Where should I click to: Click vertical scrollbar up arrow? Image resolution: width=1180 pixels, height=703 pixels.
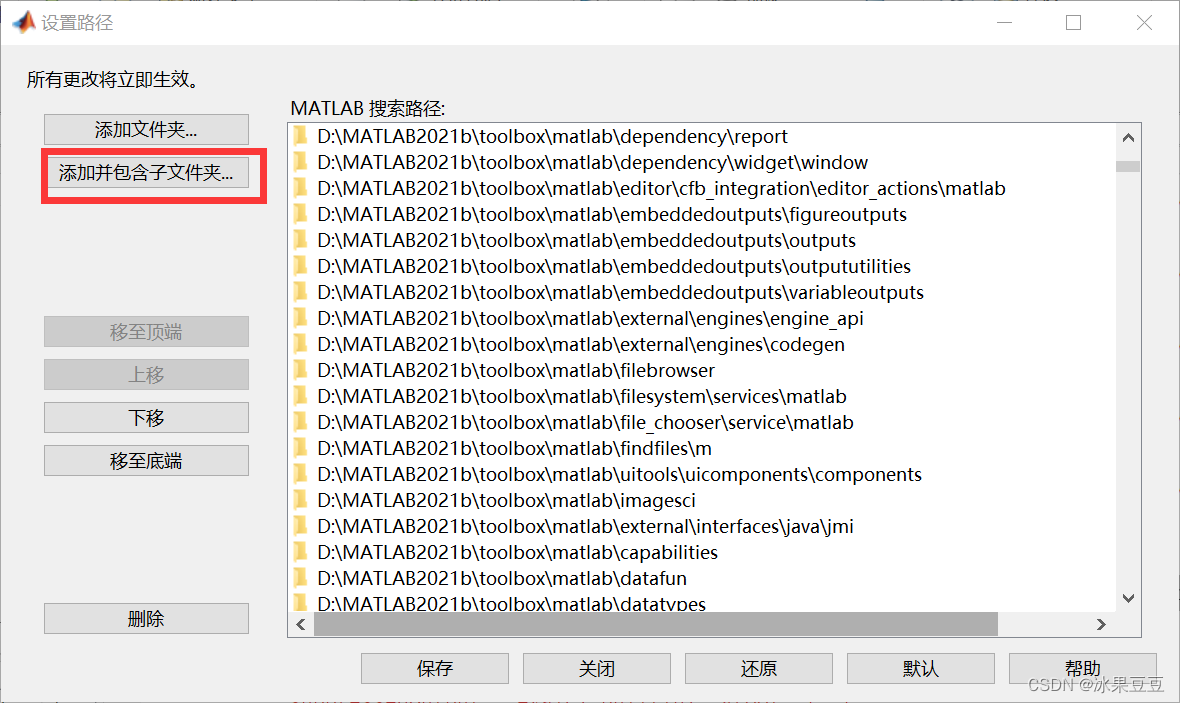point(1128,137)
